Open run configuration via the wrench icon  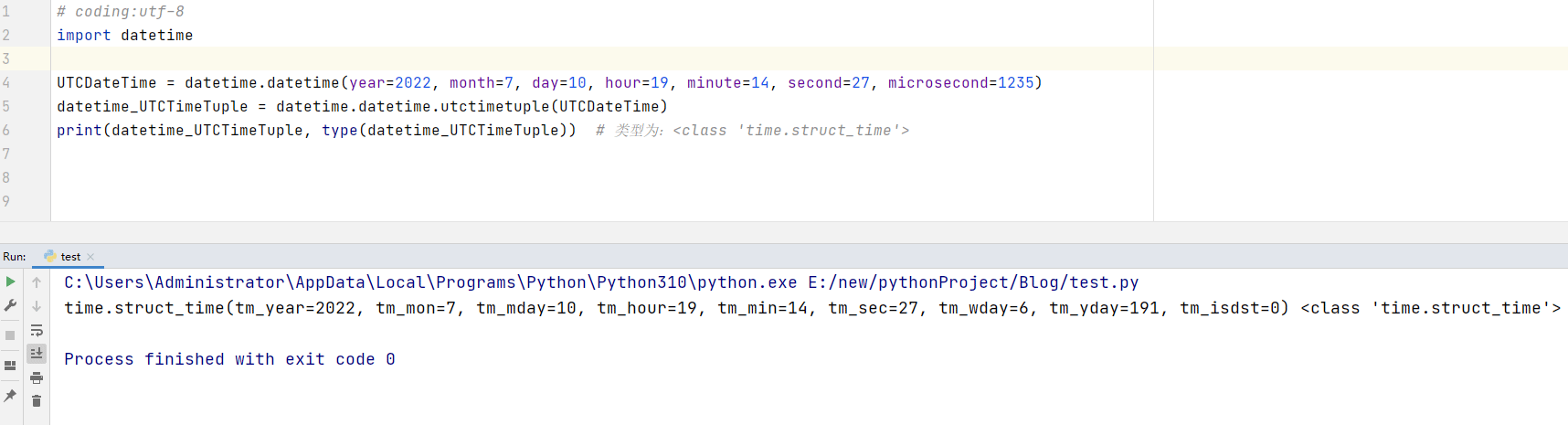pos(10,305)
